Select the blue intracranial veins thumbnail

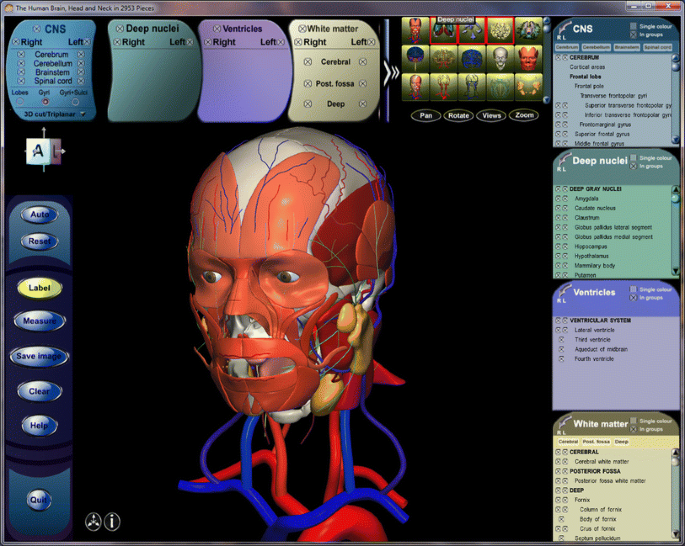pos(472,59)
